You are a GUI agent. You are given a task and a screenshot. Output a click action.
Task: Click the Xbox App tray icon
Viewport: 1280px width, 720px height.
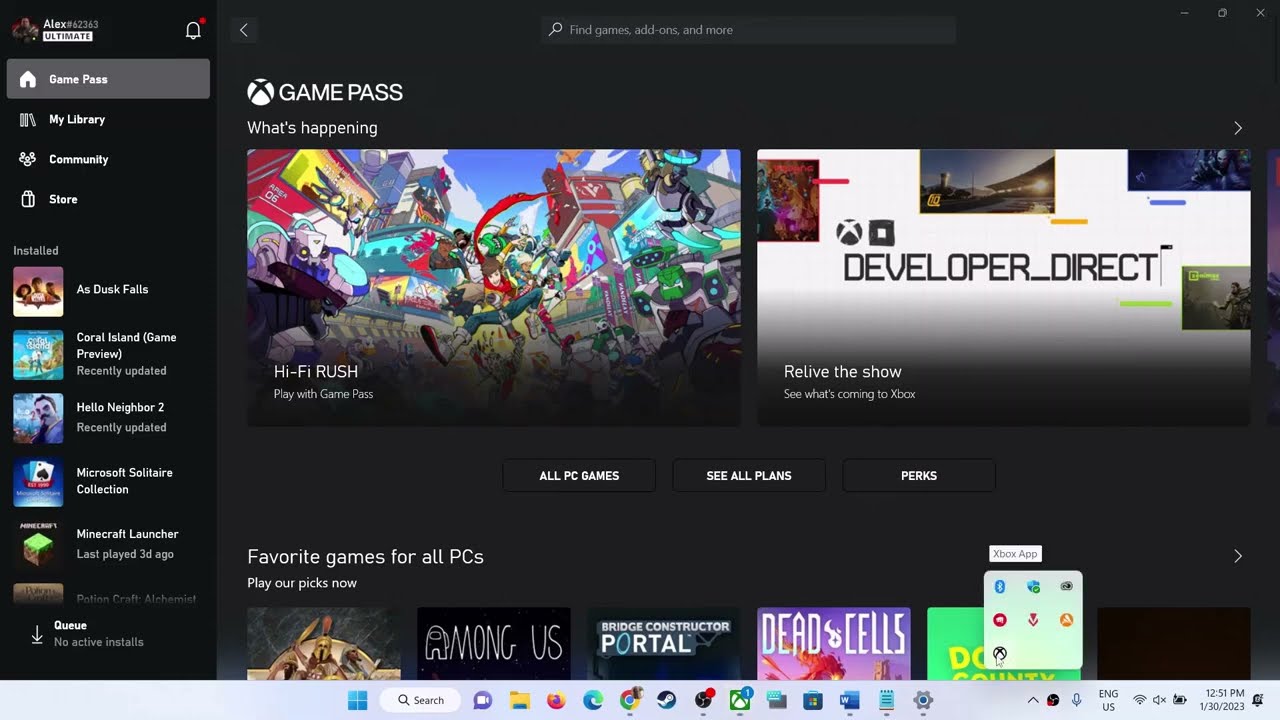(x=1000, y=653)
